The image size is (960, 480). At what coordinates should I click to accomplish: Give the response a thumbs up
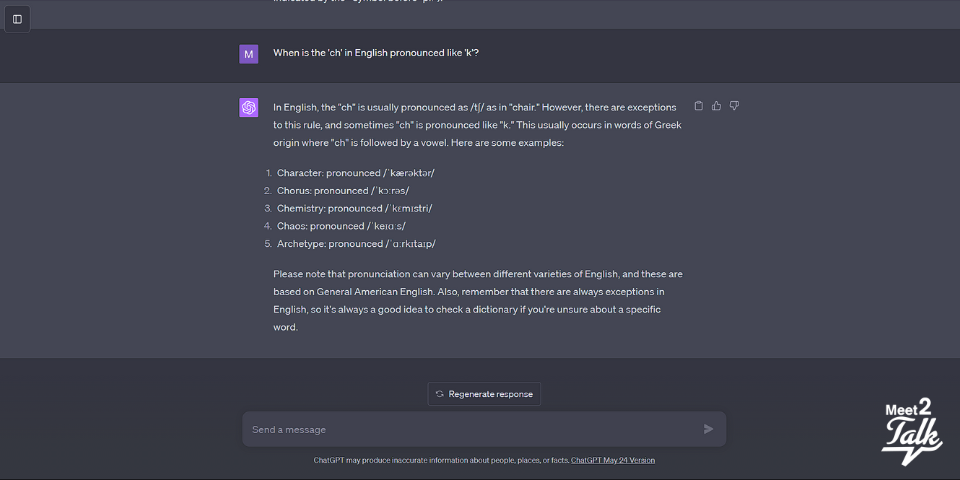[716, 106]
